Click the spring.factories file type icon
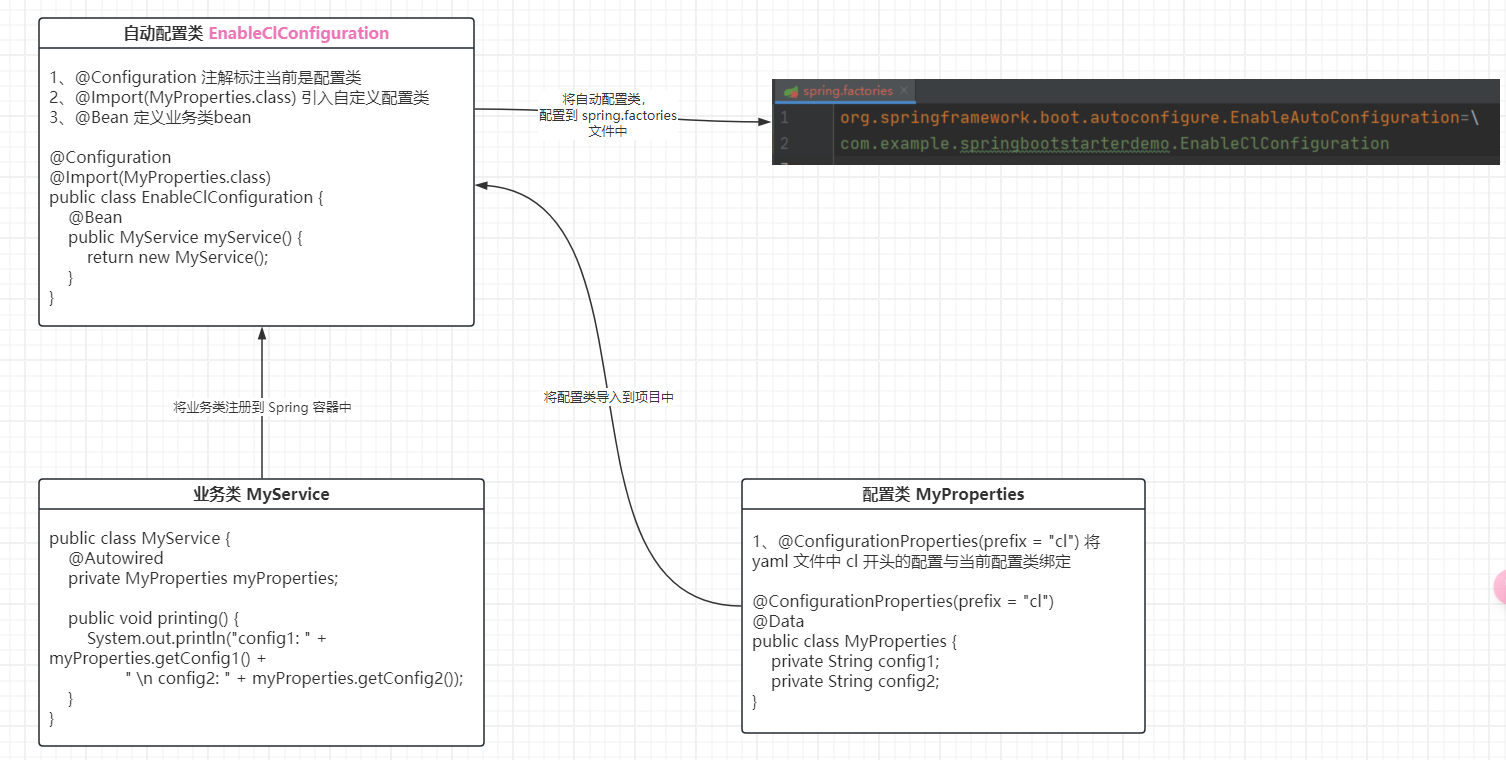This screenshot has height=760, width=1506. pyautogui.click(x=791, y=91)
